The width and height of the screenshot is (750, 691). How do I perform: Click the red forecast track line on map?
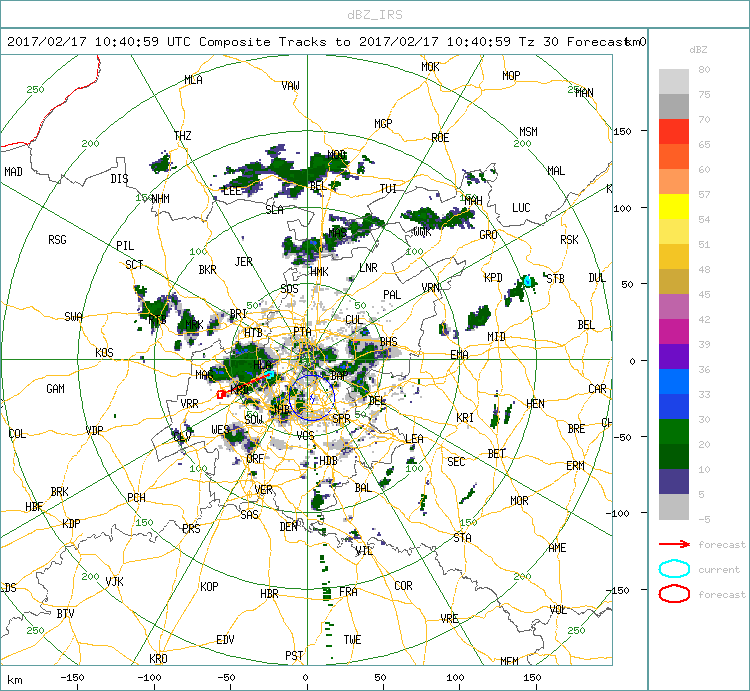click(x=247, y=384)
